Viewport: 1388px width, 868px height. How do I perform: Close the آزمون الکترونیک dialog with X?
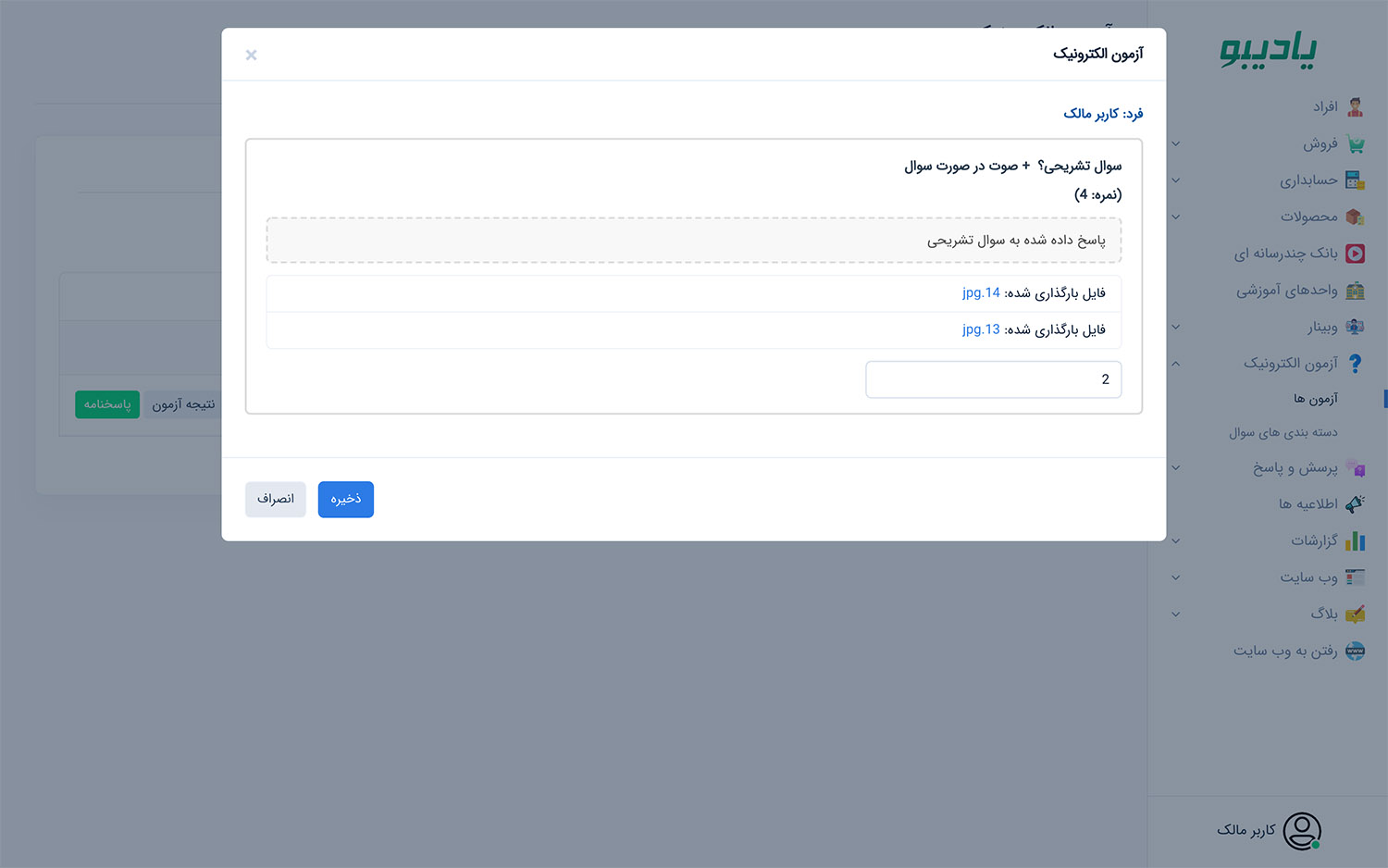[x=251, y=56]
